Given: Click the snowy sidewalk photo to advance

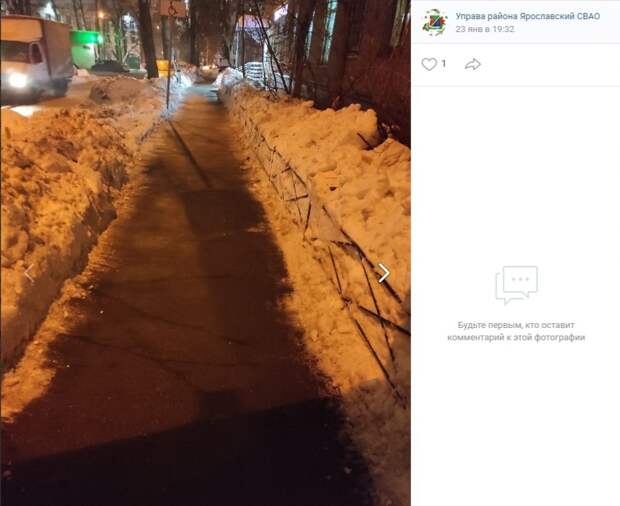Looking at the screenshot, I should coord(206,253).
